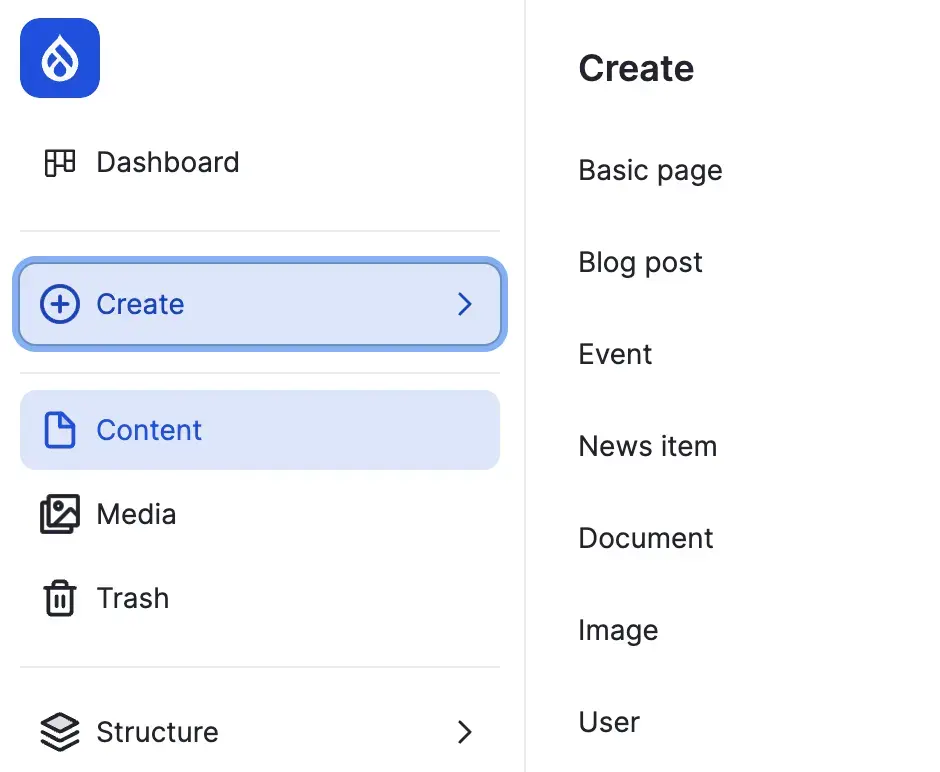Open the Dashboard menu item

click(167, 162)
